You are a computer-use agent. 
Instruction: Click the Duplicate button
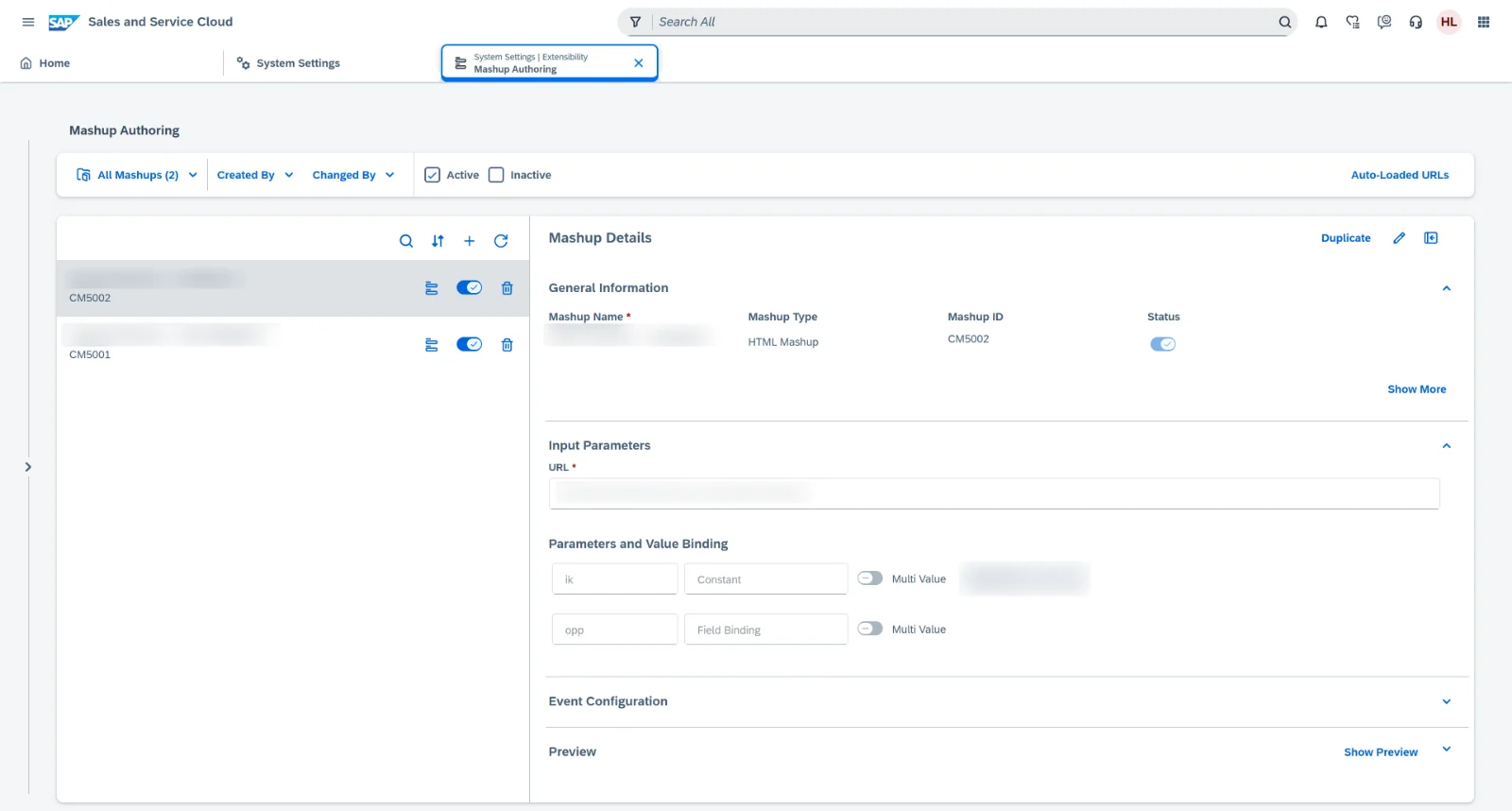(x=1346, y=238)
